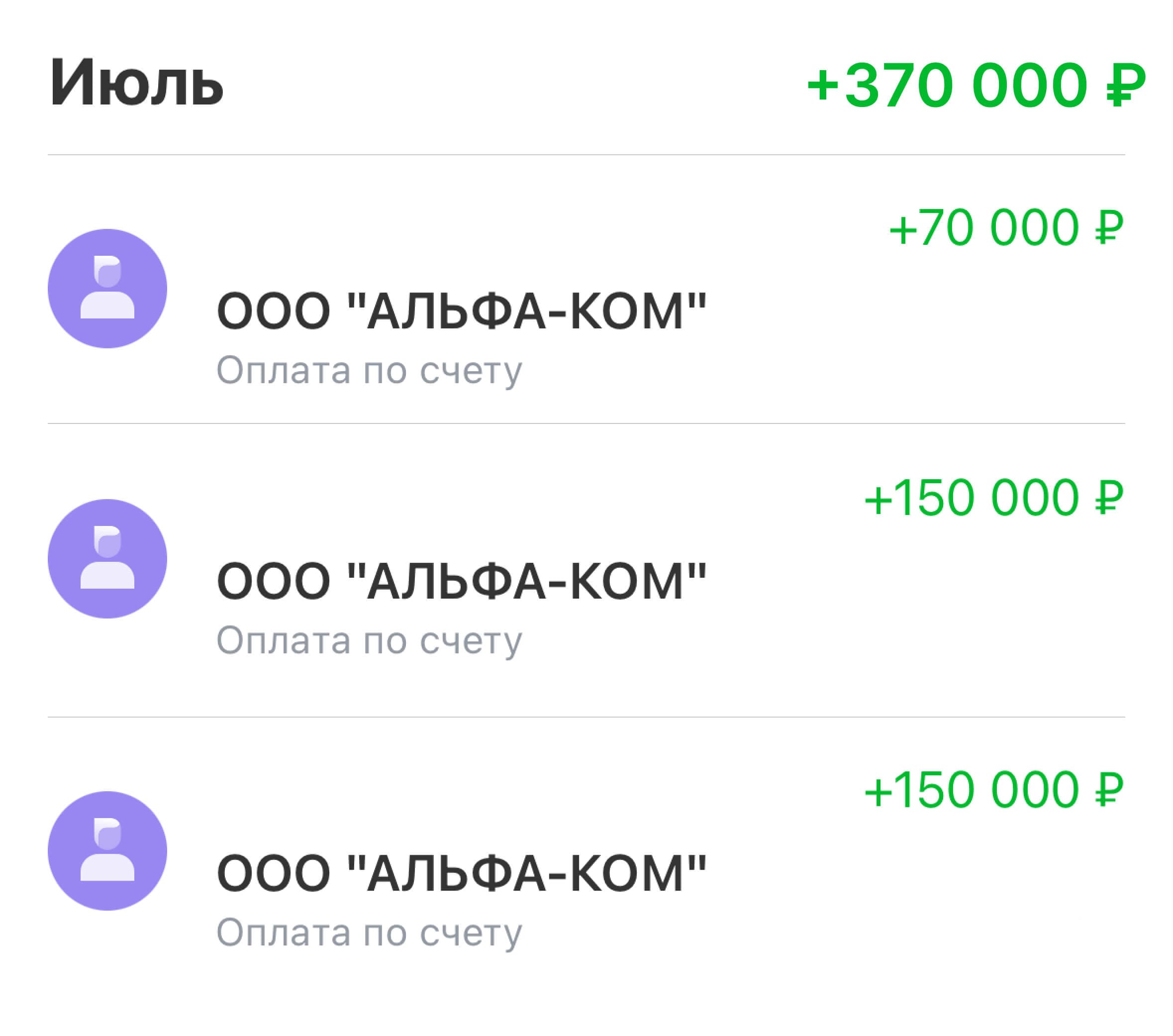Click "Оплата по счету" under the first transaction

(x=369, y=371)
